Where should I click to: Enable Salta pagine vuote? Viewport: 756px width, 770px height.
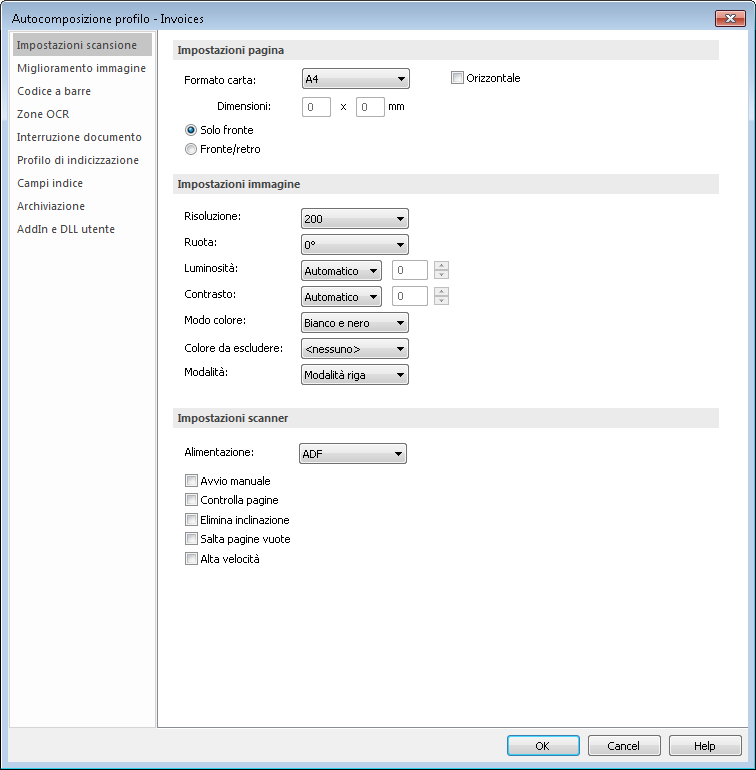tap(191, 539)
